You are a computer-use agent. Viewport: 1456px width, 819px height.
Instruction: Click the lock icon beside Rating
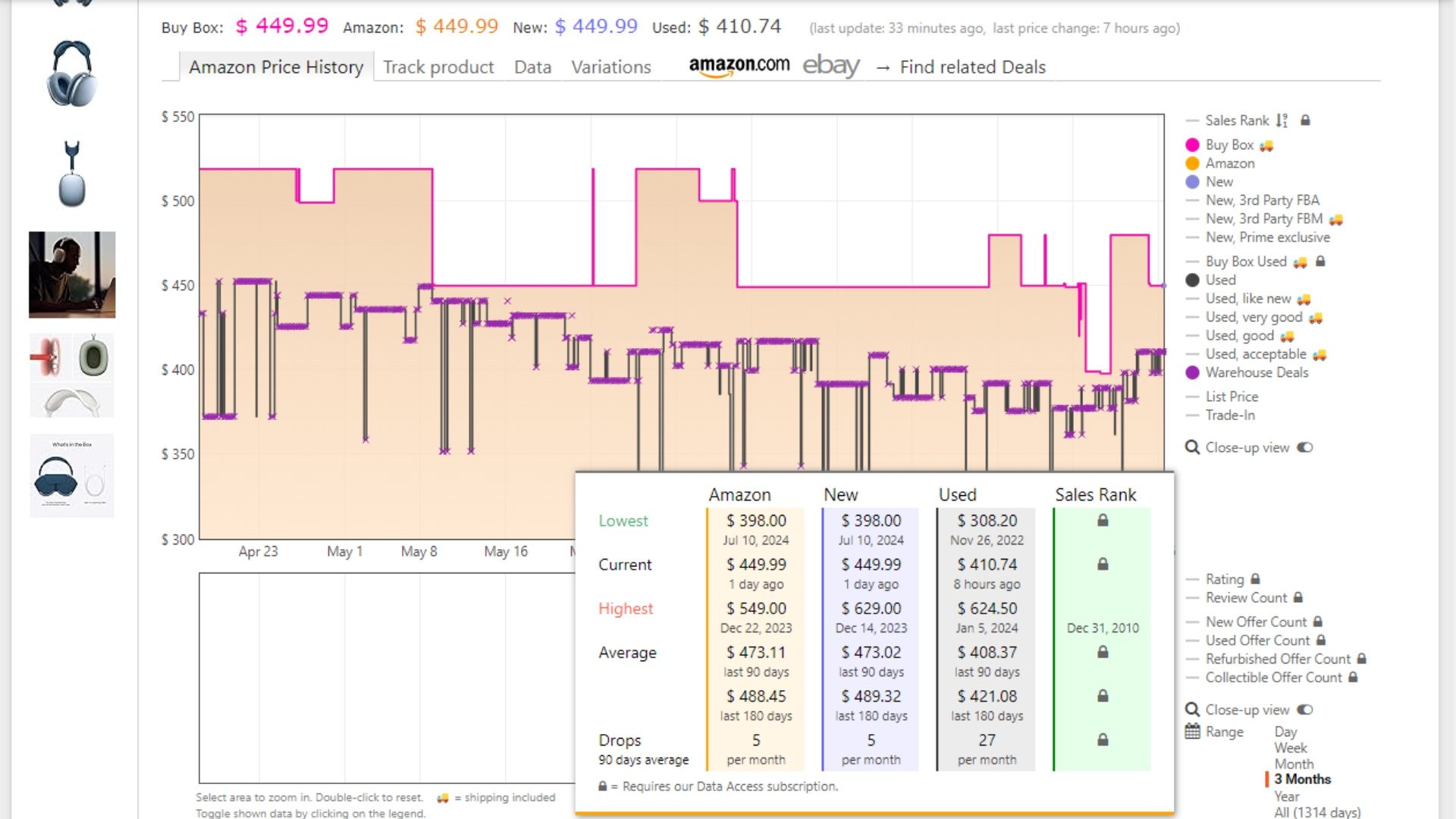click(1255, 579)
